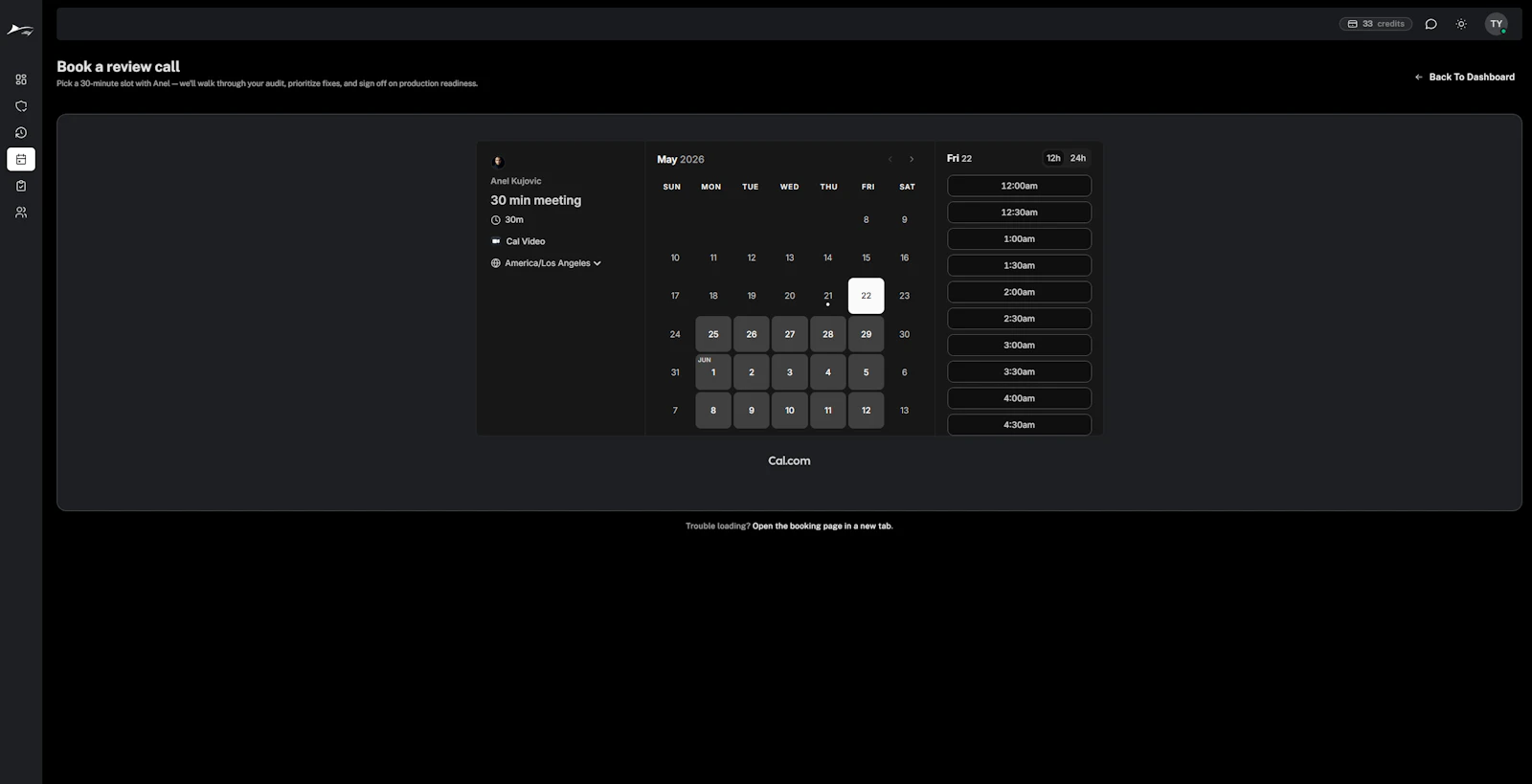The width and height of the screenshot is (1532, 784).
Task: Click May 21 with today's dot
Action: tap(828, 296)
